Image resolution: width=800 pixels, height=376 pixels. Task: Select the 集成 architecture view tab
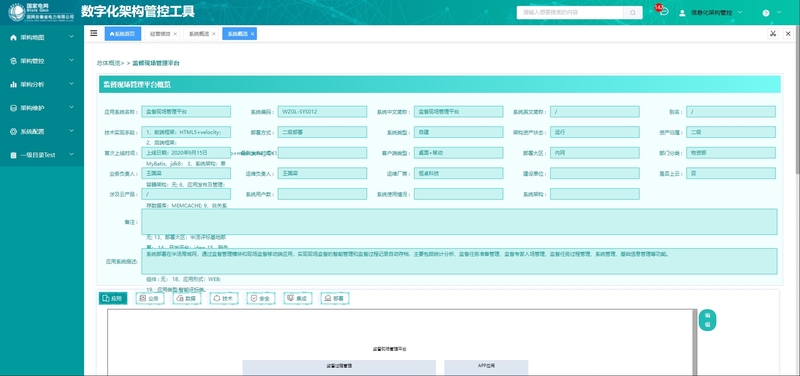(297, 298)
